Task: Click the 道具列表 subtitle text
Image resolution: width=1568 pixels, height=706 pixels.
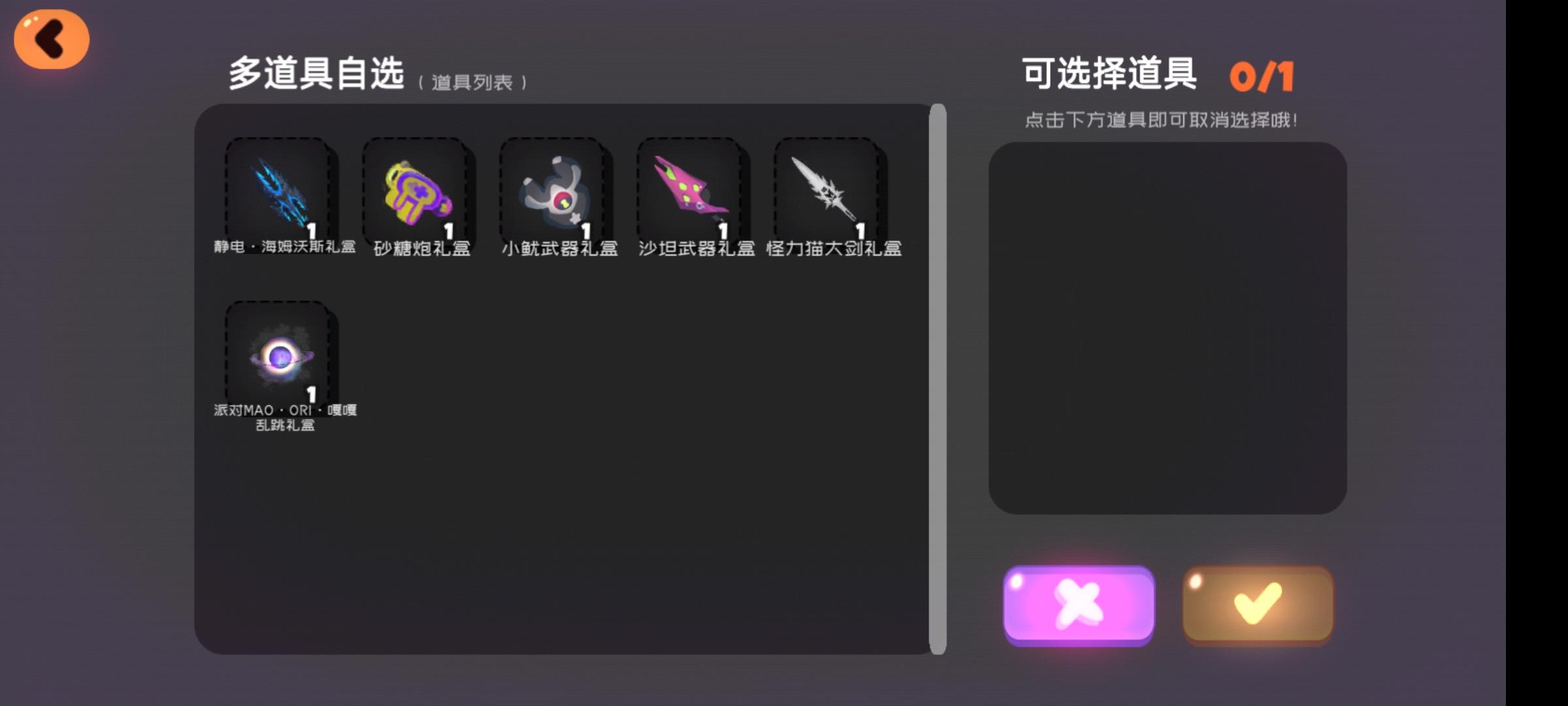Action: 472,83
